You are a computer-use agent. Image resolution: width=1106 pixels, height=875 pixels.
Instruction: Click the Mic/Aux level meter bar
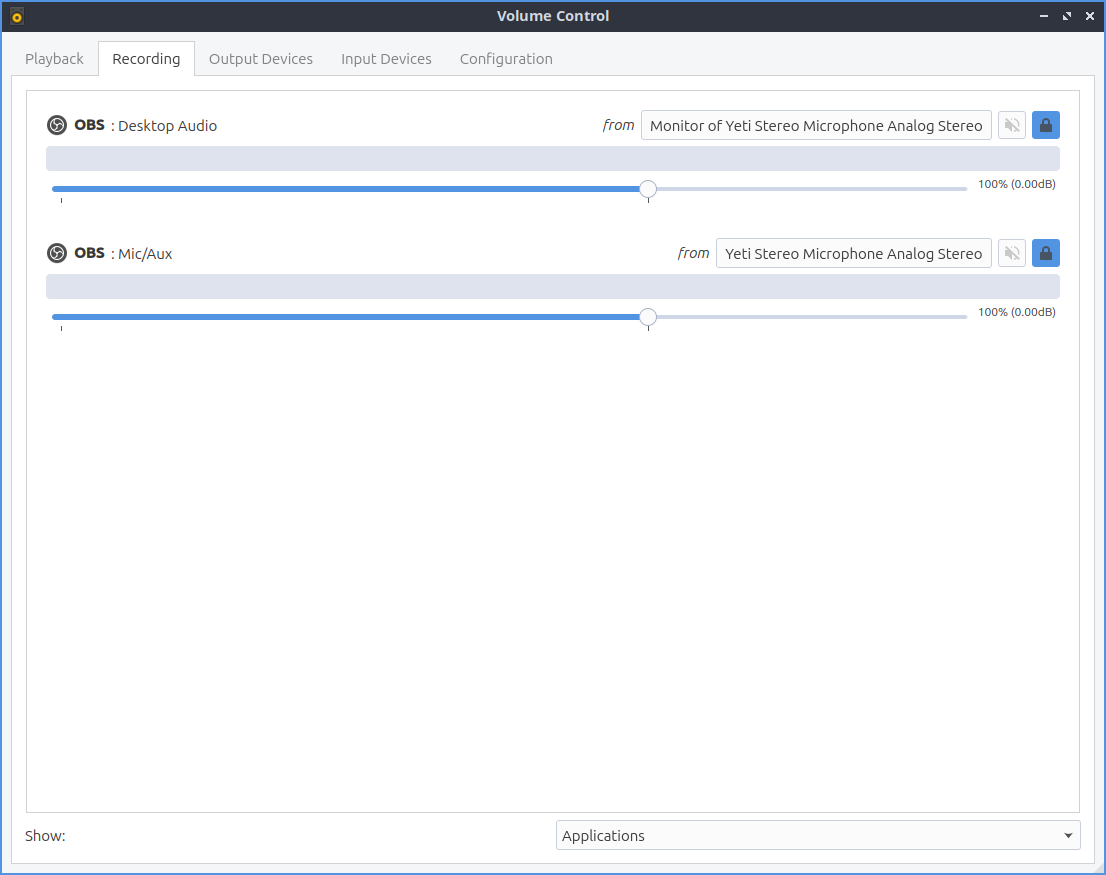click(552, 287)
